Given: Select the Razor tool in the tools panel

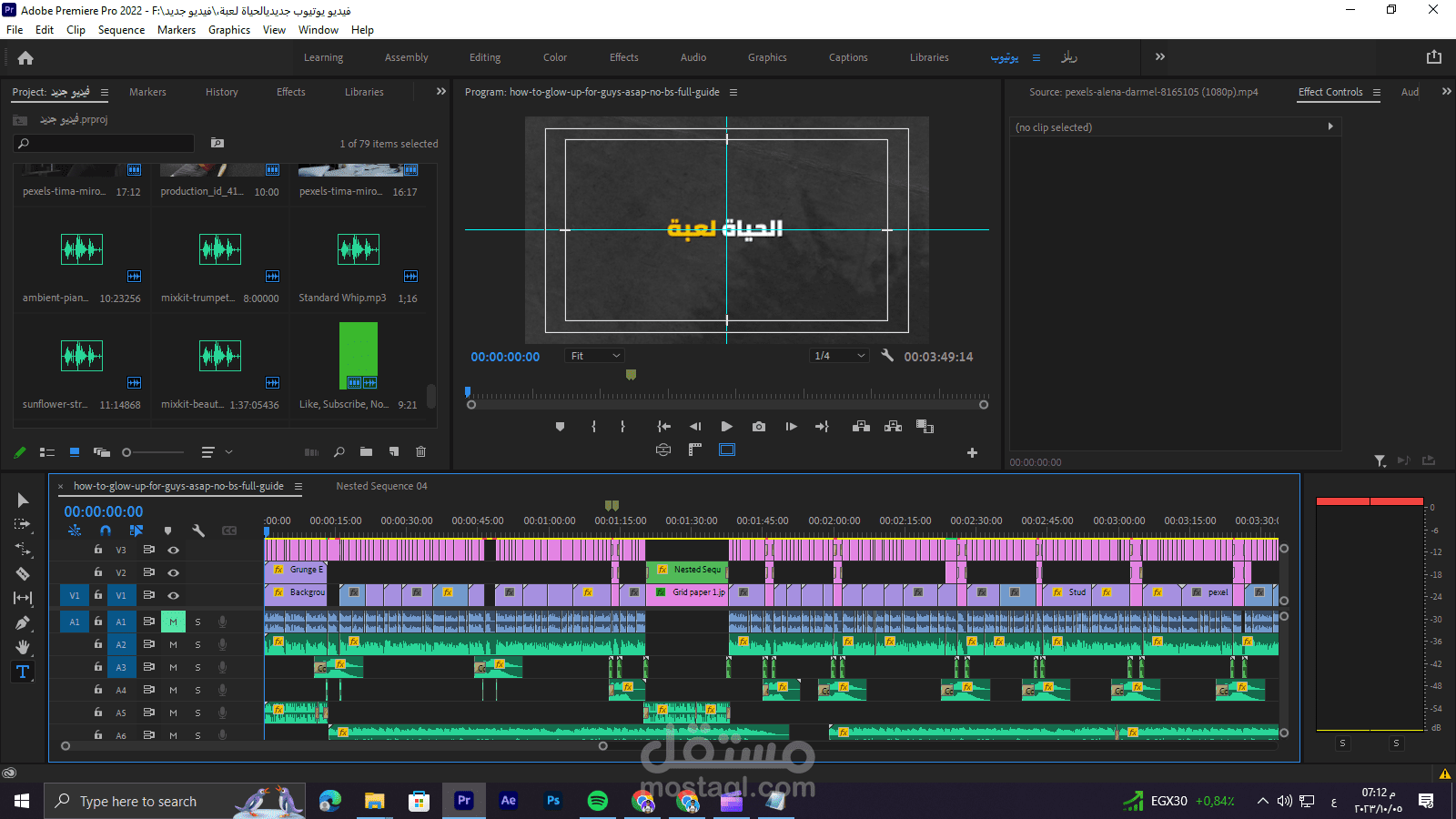Looking at the screenshot, I should coord(23,574).
